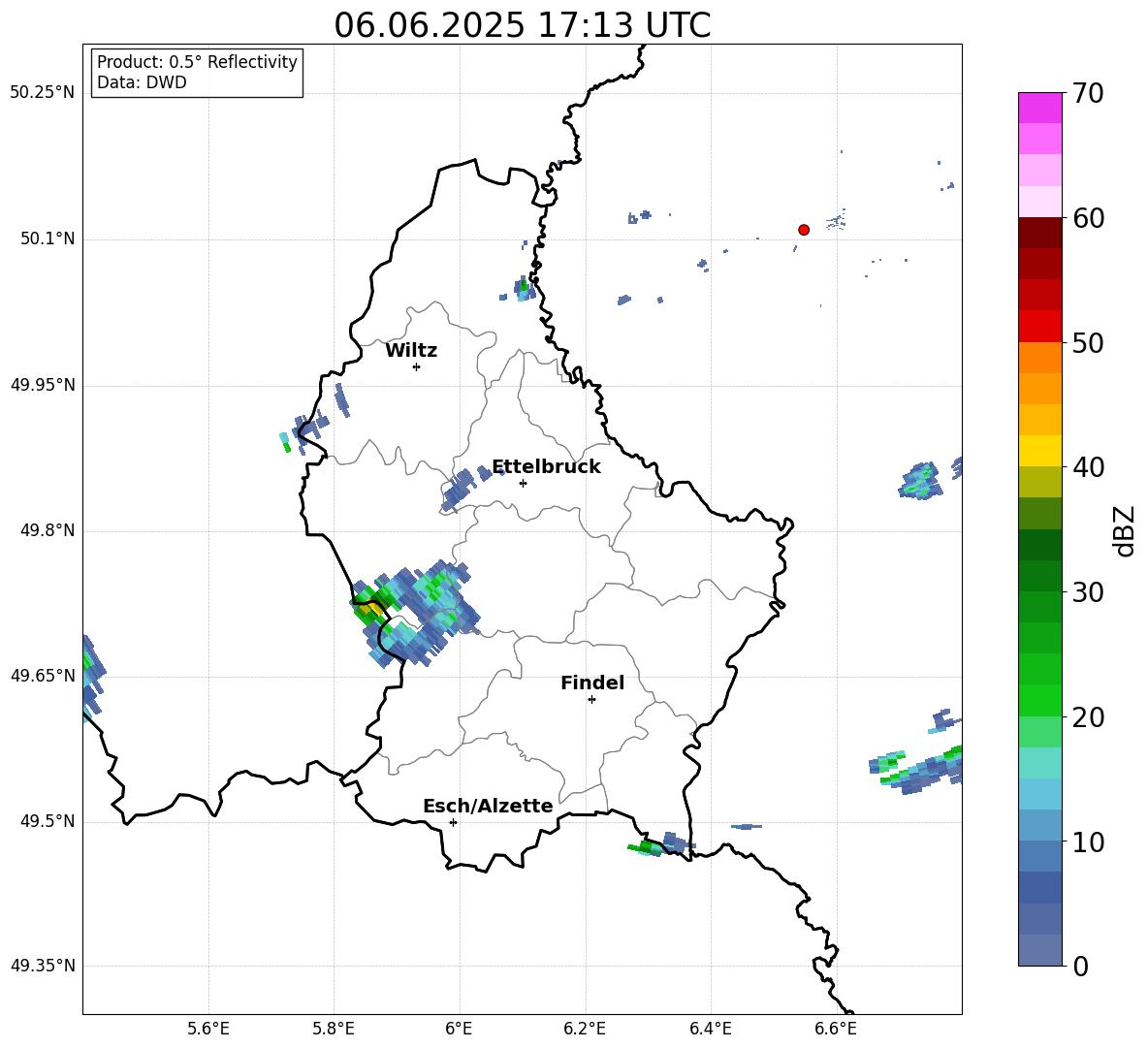
Task: Click the 49.8°N latitude label
Action: pyautogui.click(x=48, y=530)
